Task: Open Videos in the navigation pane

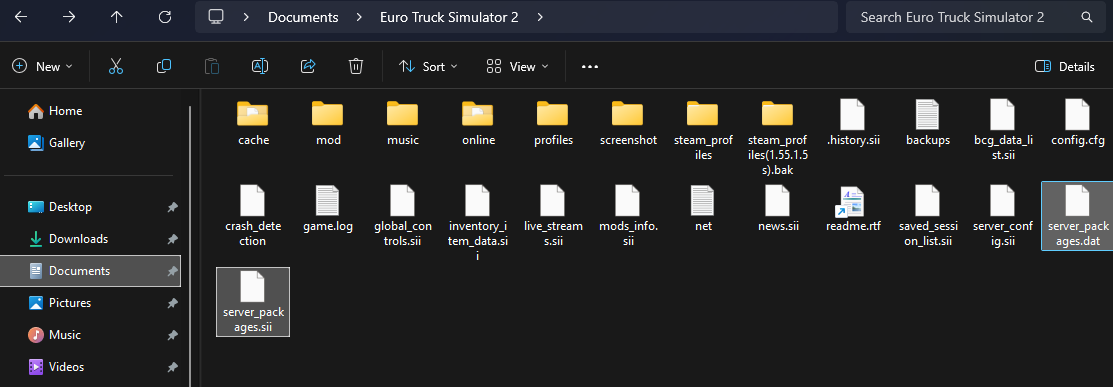Action: [56, 366]
